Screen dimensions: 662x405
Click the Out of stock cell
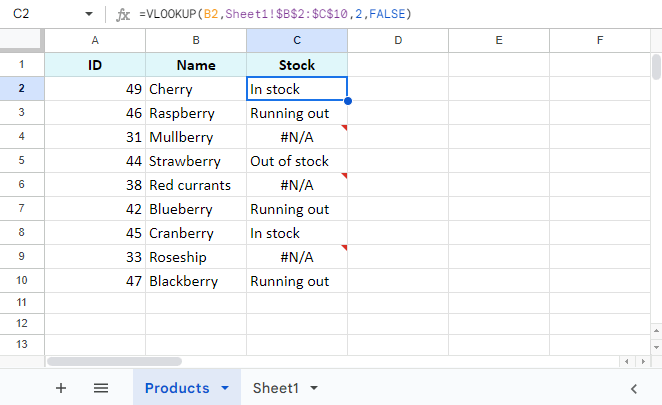297,161
